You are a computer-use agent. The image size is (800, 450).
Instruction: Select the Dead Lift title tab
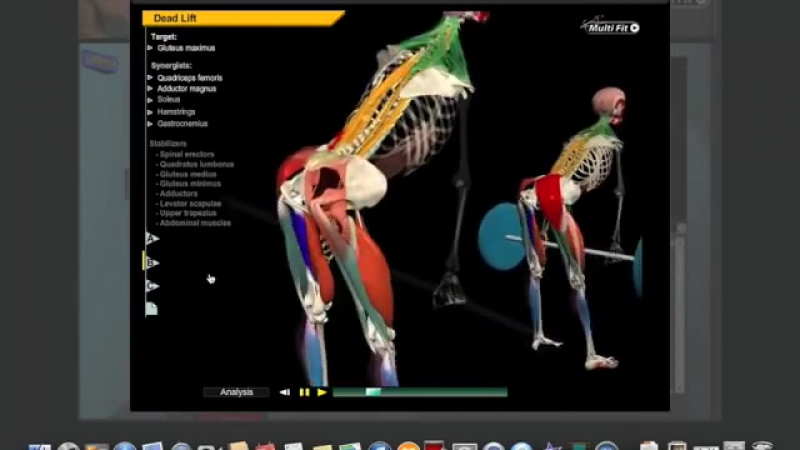(240, 17)
